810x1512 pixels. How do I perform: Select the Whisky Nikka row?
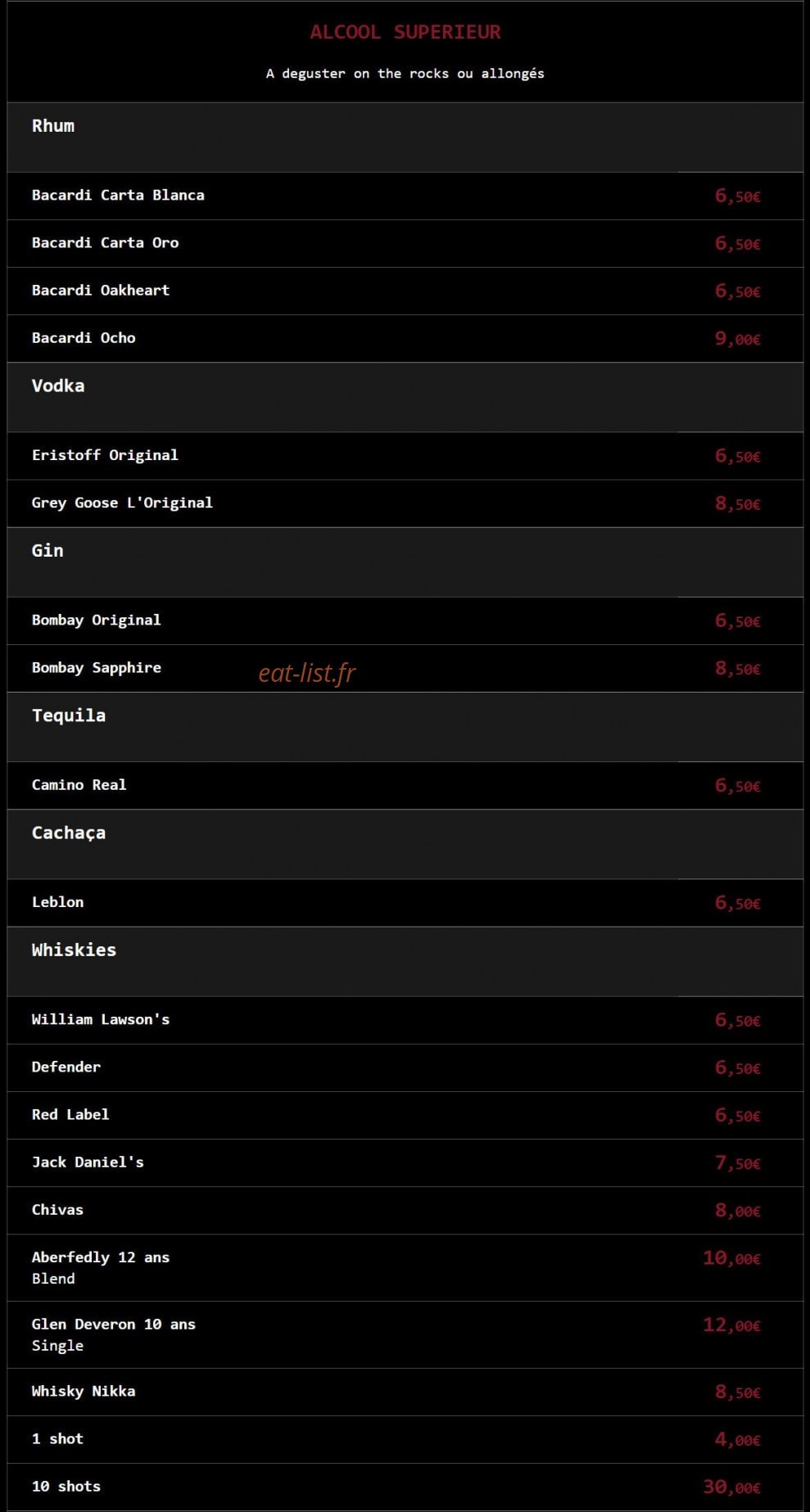(x=405, y=1392)
